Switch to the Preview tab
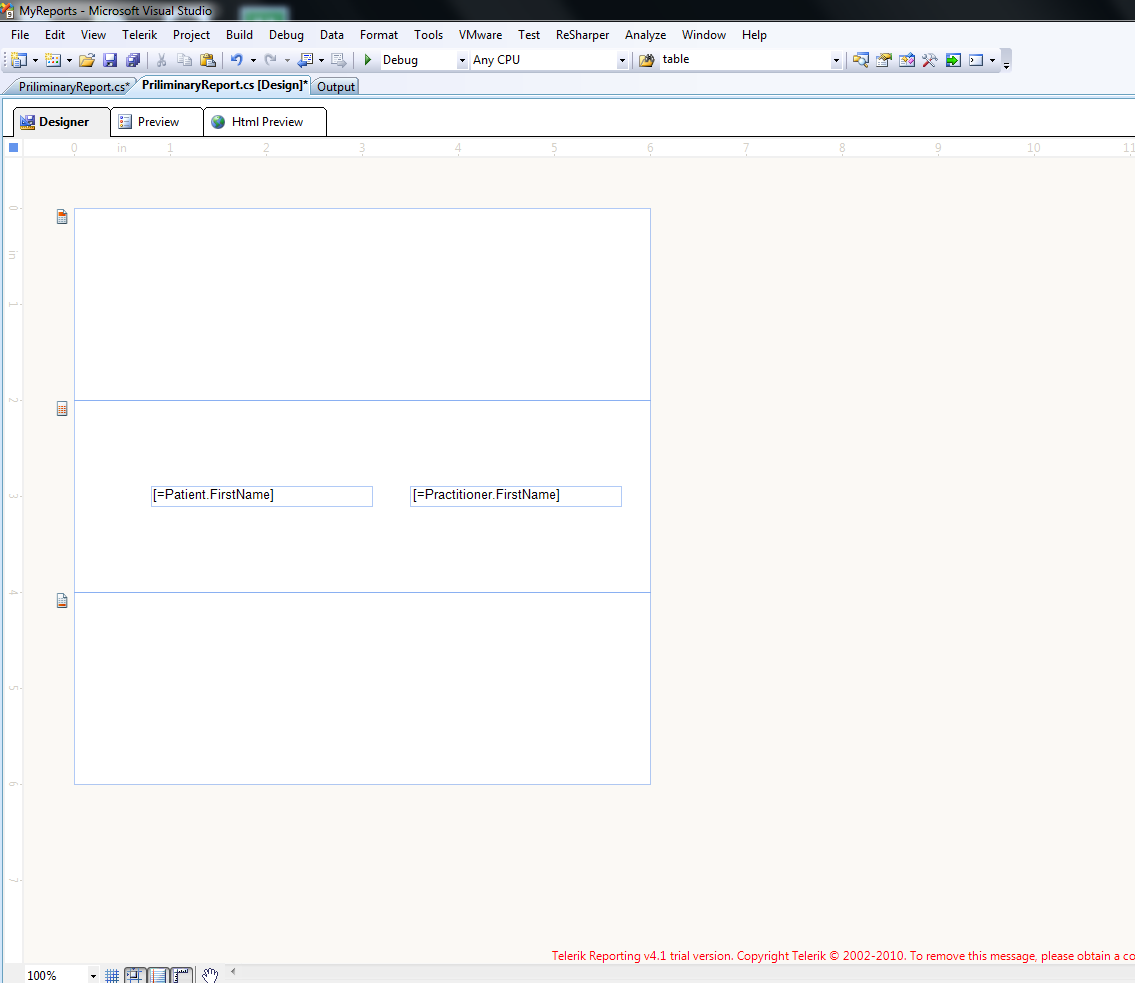Screen dimensions: 1135x983 [158, 122]
